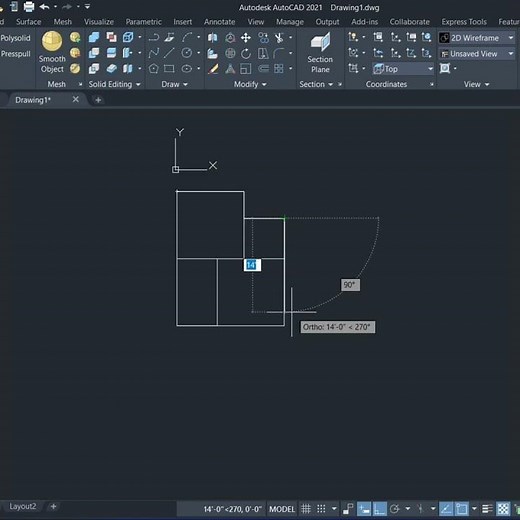Screen dimensions: 520x520
Task: Expand the Modify panel
Action: [x=250, y=84]
